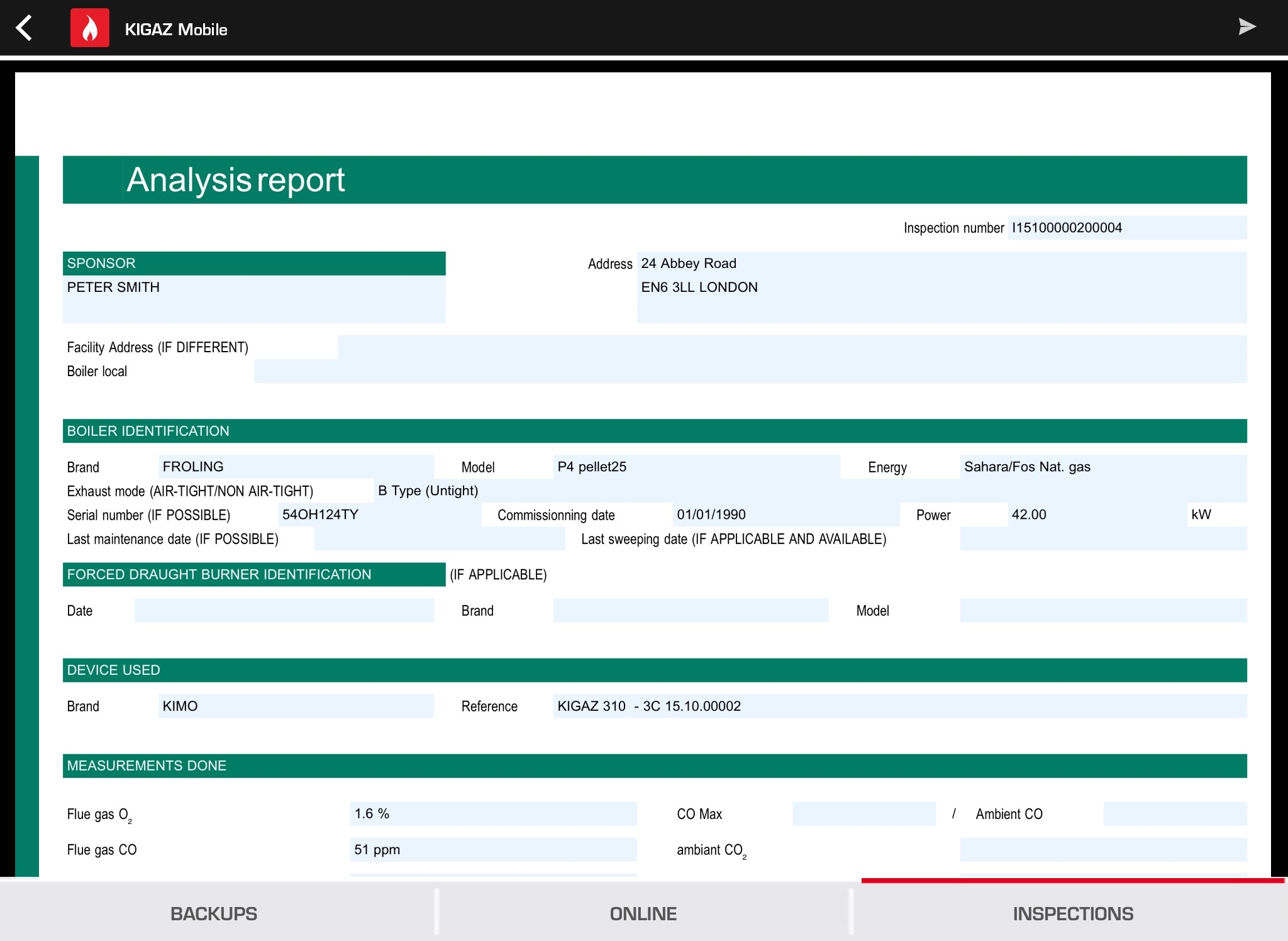Viewport: 1288px width, 941px height.
Task: Click the Analysis report title banner
Action: 655,180
